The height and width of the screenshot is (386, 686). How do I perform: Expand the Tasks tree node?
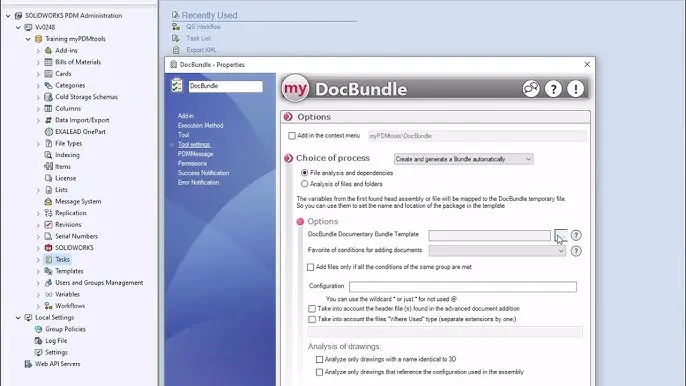38,260
